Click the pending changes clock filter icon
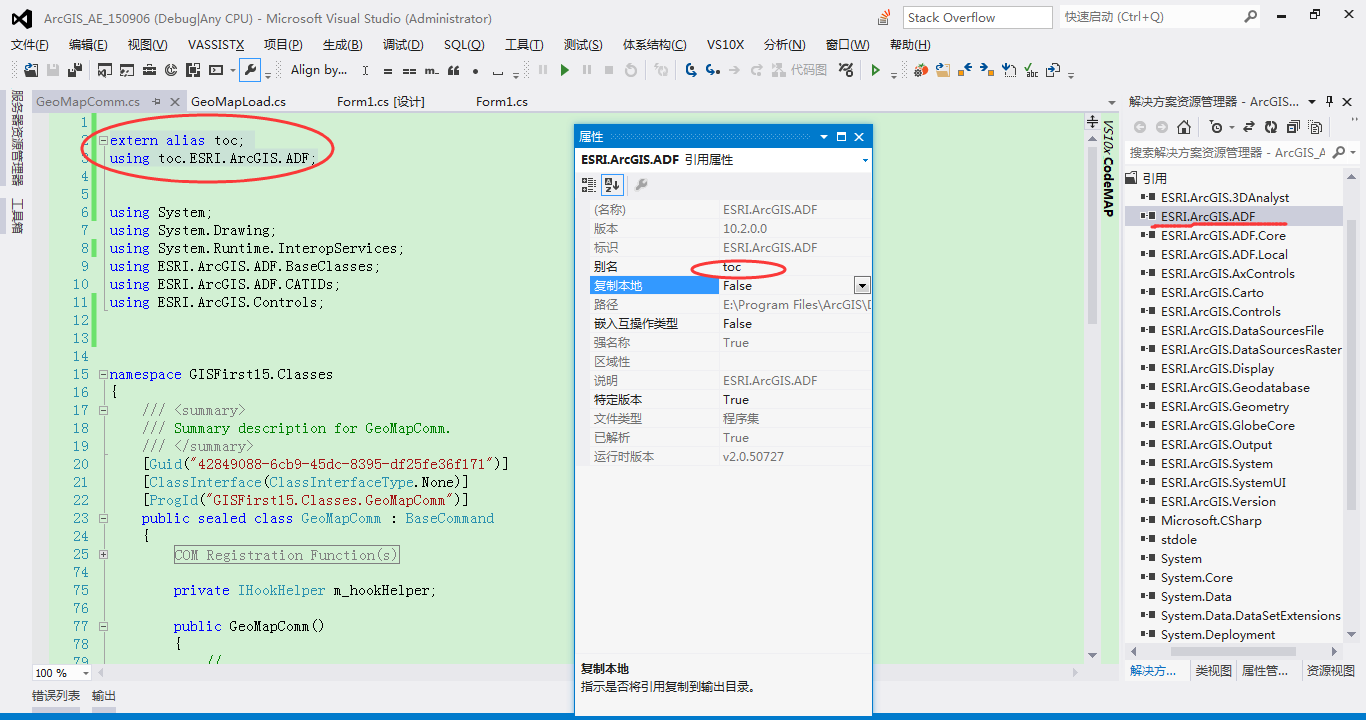Image resolution: width=1366 pixels, height=720 pixels. pos(1217,127)
